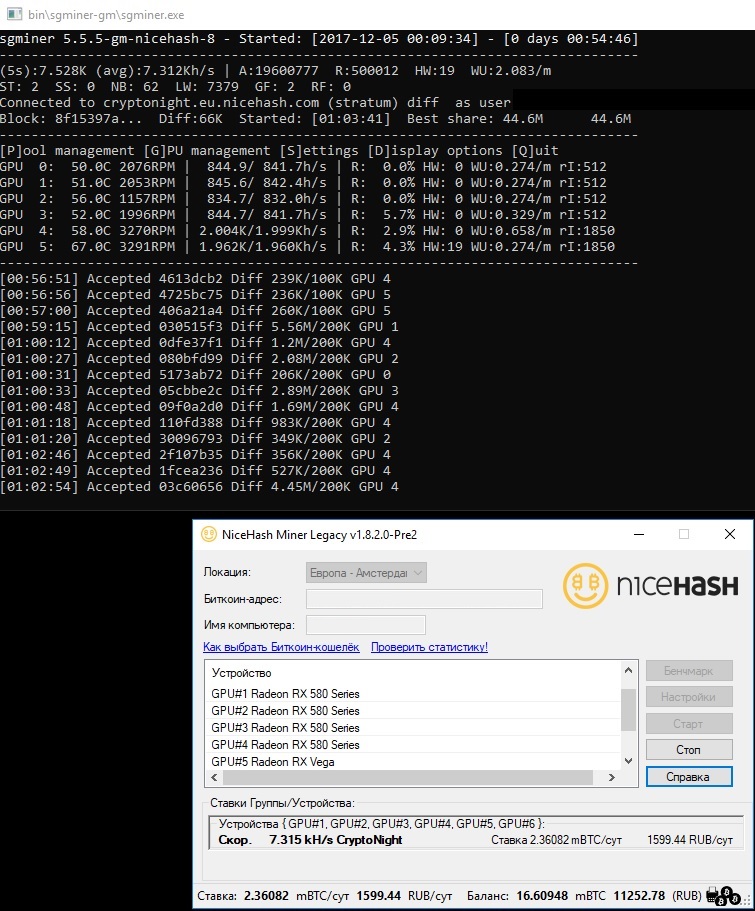Select GPU#4 Radeon RX 580 Series row

(413, 744)
